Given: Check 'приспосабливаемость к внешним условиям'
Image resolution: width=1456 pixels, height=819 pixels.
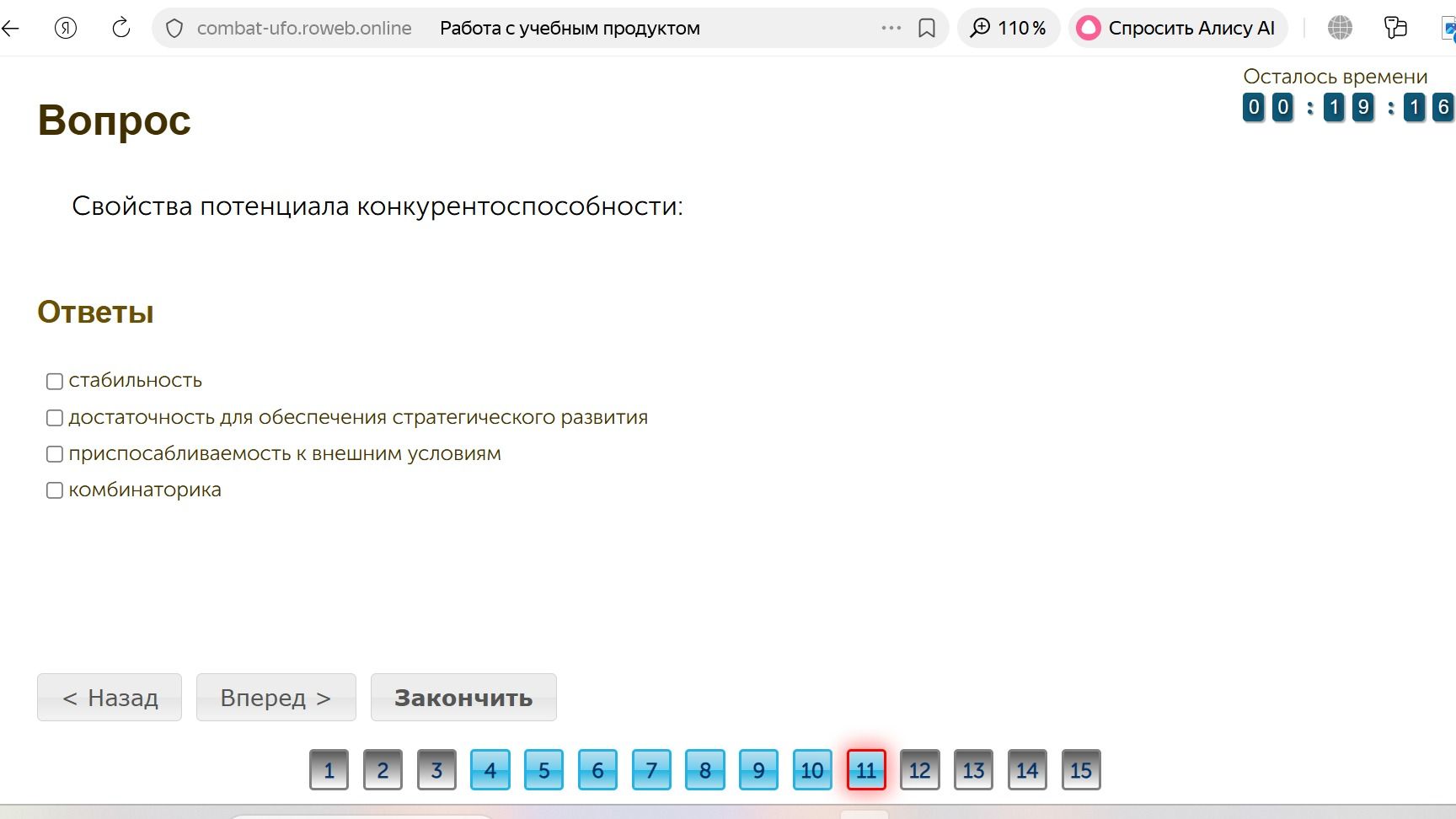Looking at the screenshot, I should [x=55, y=454].
